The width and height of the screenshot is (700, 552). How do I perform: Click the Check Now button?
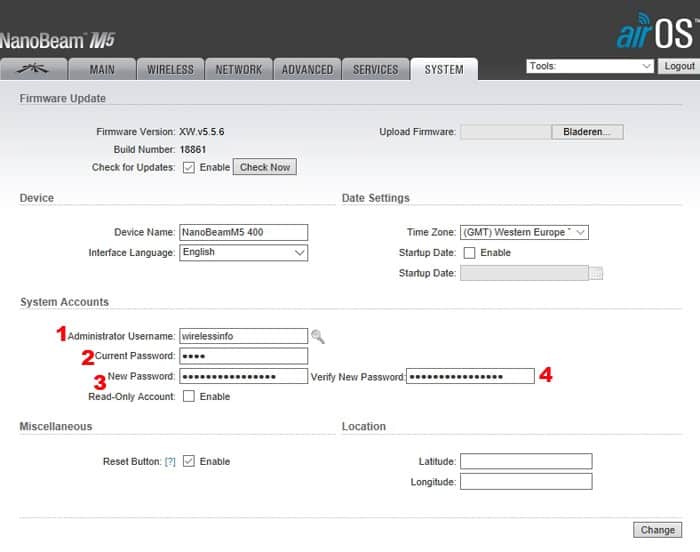265,167
